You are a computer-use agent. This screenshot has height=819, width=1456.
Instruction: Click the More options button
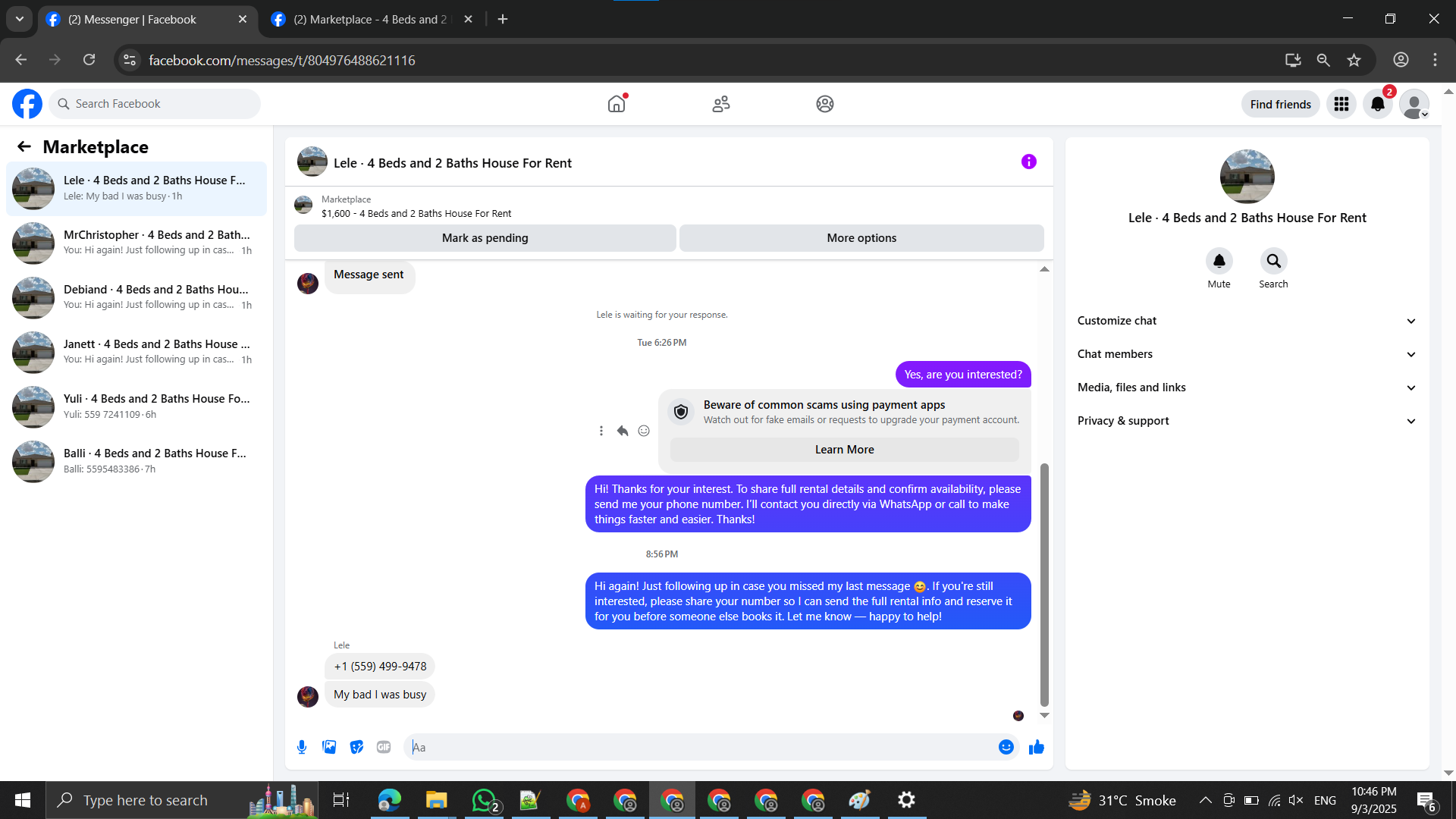pos(861,238)
